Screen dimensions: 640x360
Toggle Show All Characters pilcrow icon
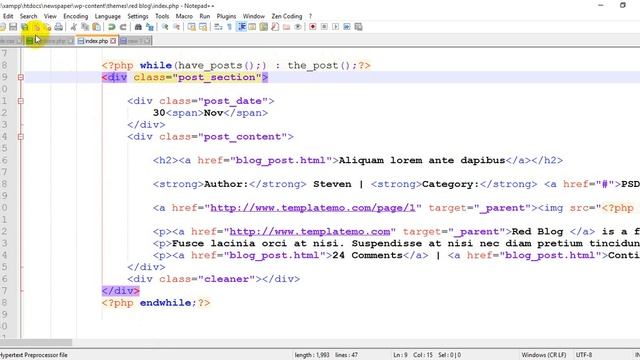pos(229,27)
